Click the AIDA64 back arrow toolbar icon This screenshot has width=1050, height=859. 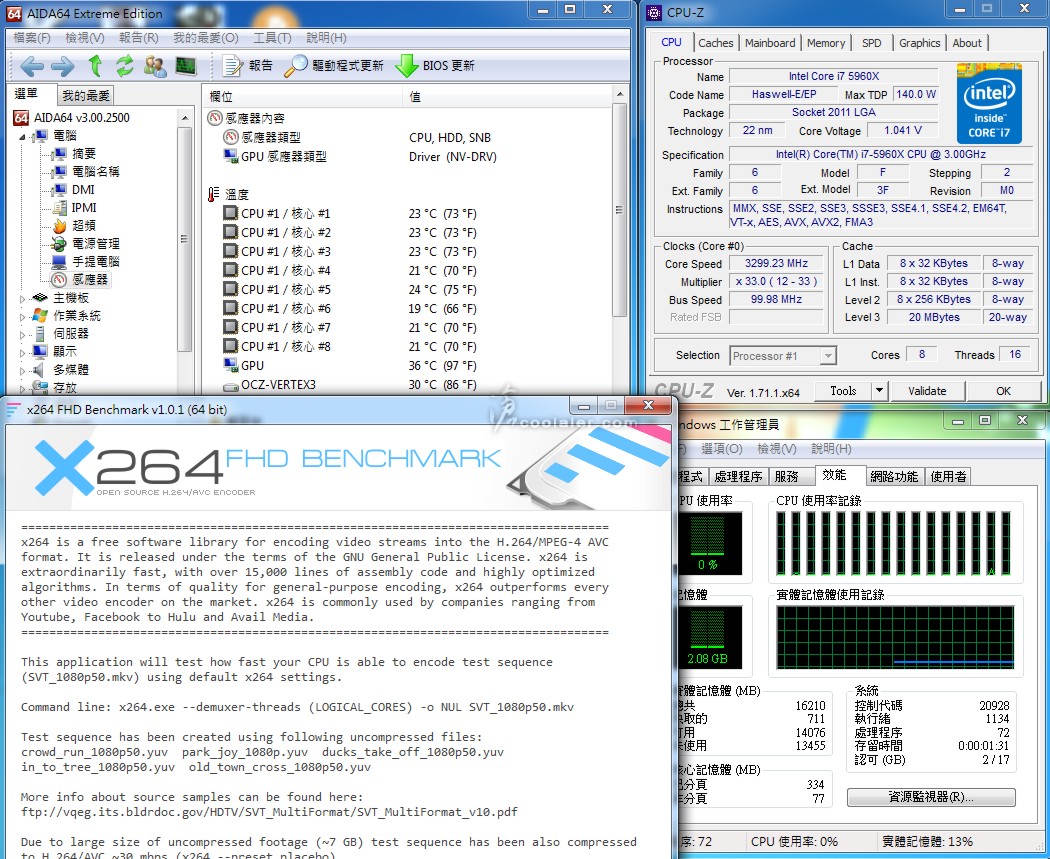31,66
